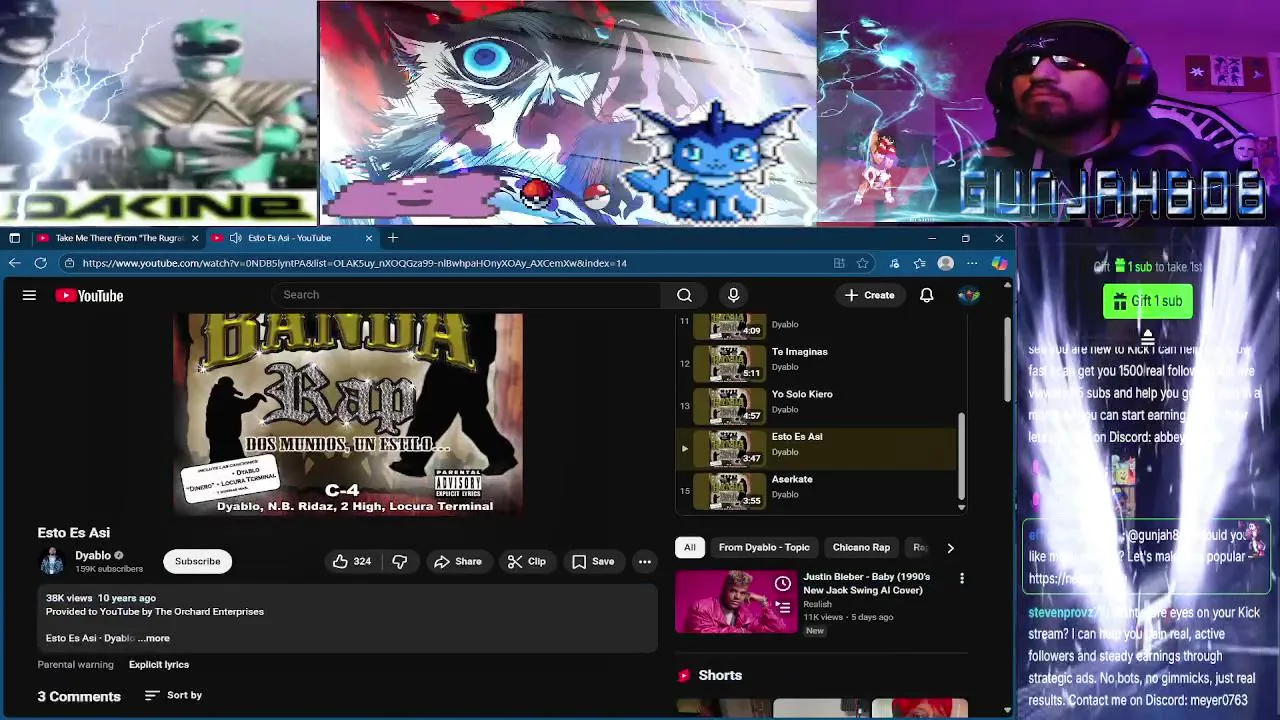This screenshot has width=1280, height=720.
Task: Open the browser favorites list icon
Action: [919, 263]
